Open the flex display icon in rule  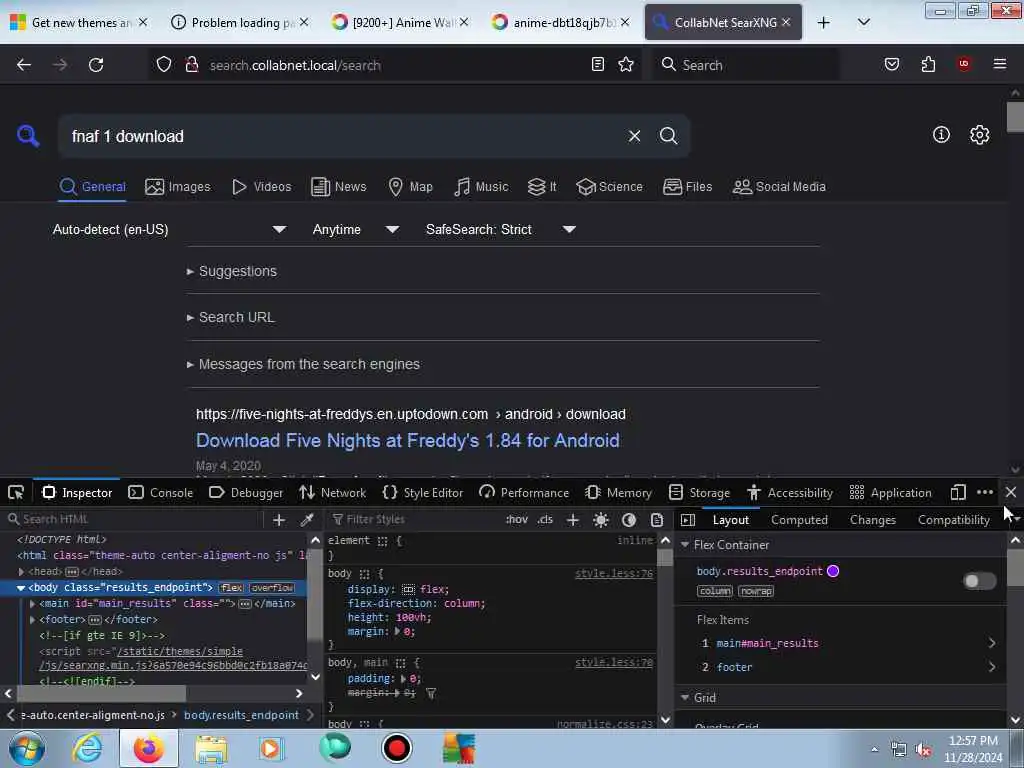pos(408,589)
